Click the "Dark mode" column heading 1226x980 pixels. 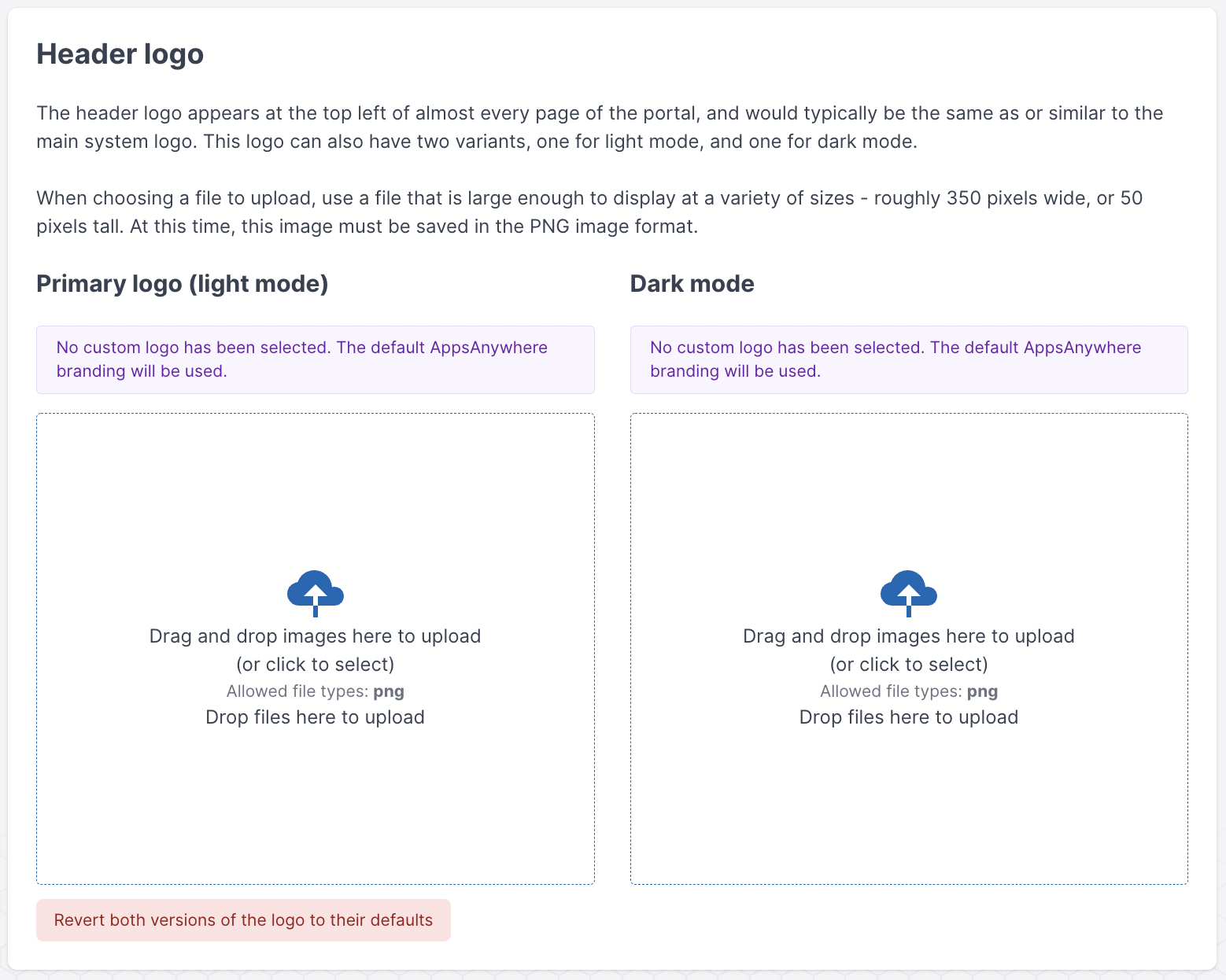click(692, 284)
